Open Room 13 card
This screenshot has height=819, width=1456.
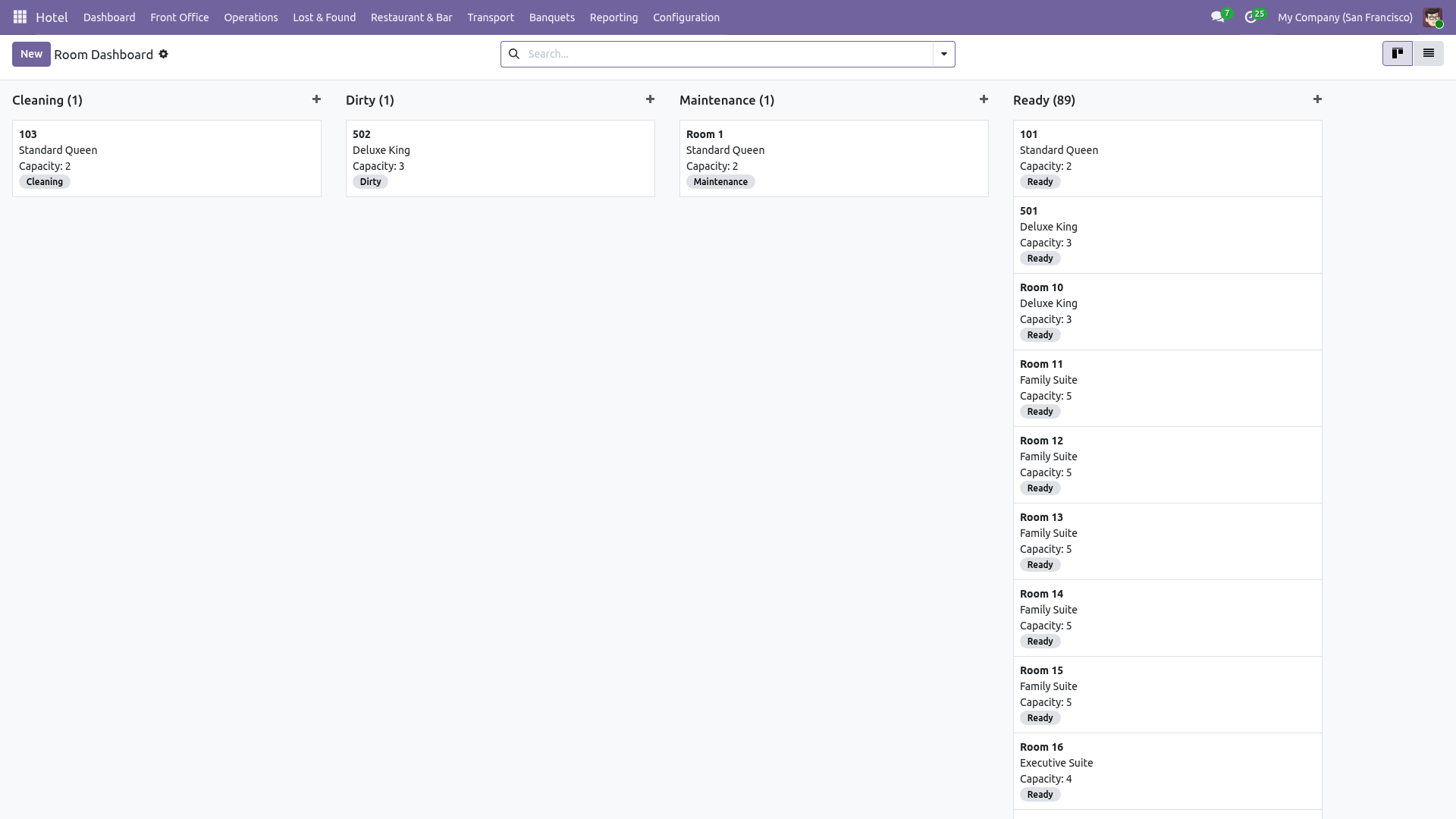tap(1168, 541)
